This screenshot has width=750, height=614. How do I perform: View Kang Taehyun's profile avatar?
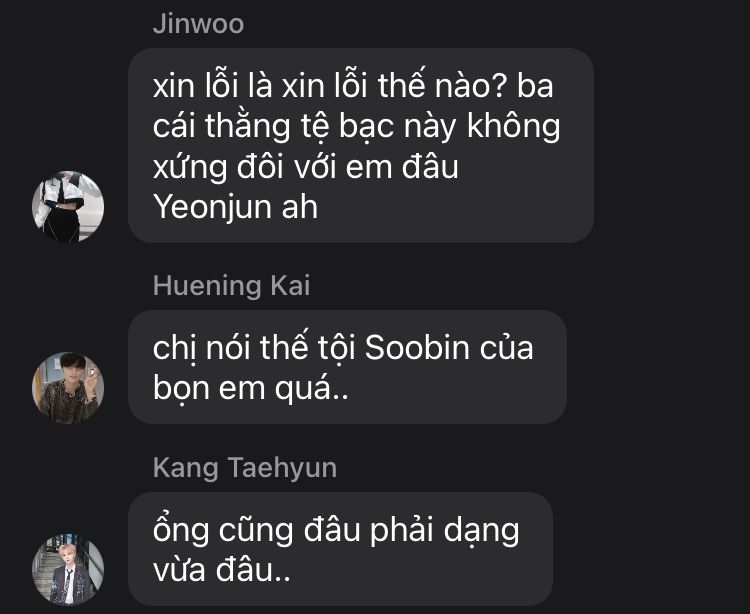pyautogui.click(x=68, y=570)
